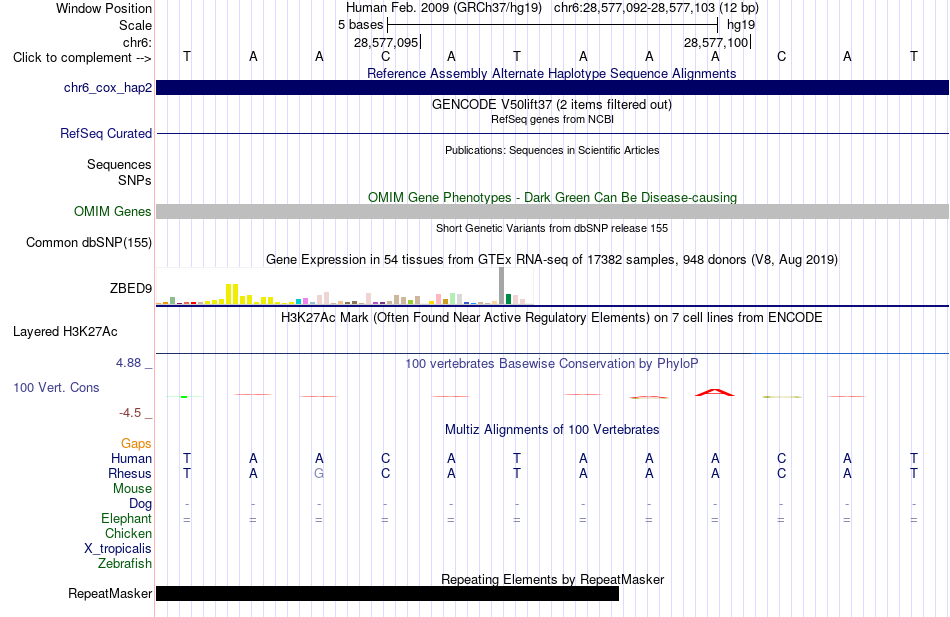
Task: Click the chr6_cox_hap2 track label
Action: [108, 88]
